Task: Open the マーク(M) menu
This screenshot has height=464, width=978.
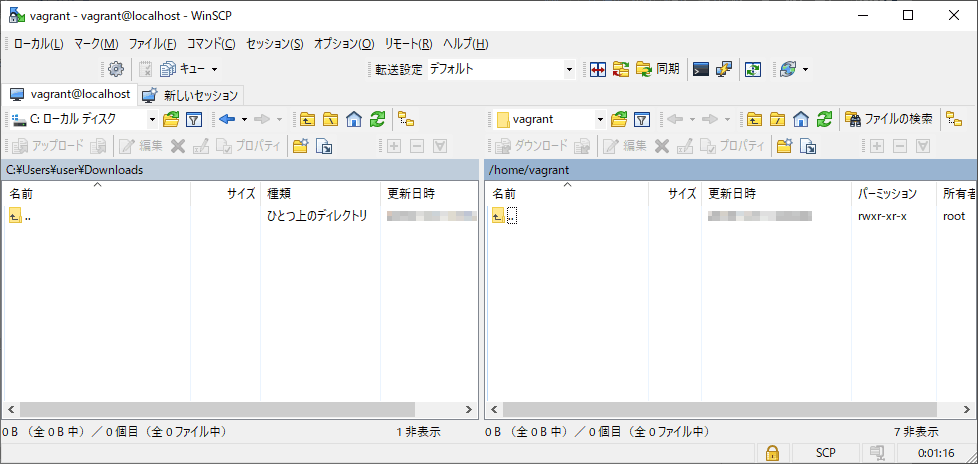Action: [96, 44]
